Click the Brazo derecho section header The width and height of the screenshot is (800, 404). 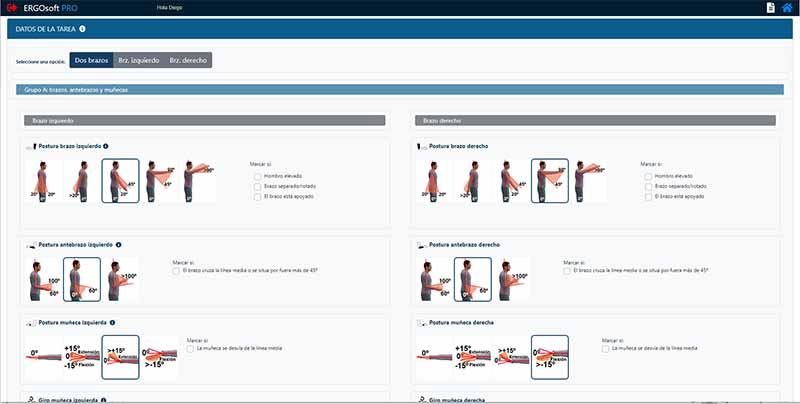click(x=595, y=120)
